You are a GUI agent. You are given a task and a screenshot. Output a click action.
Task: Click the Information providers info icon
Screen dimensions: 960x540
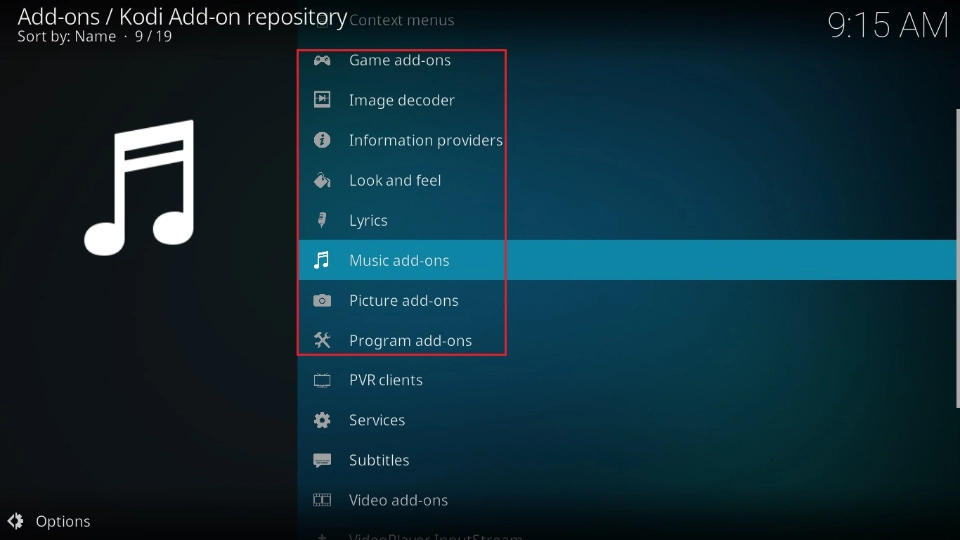click(322, 140)
